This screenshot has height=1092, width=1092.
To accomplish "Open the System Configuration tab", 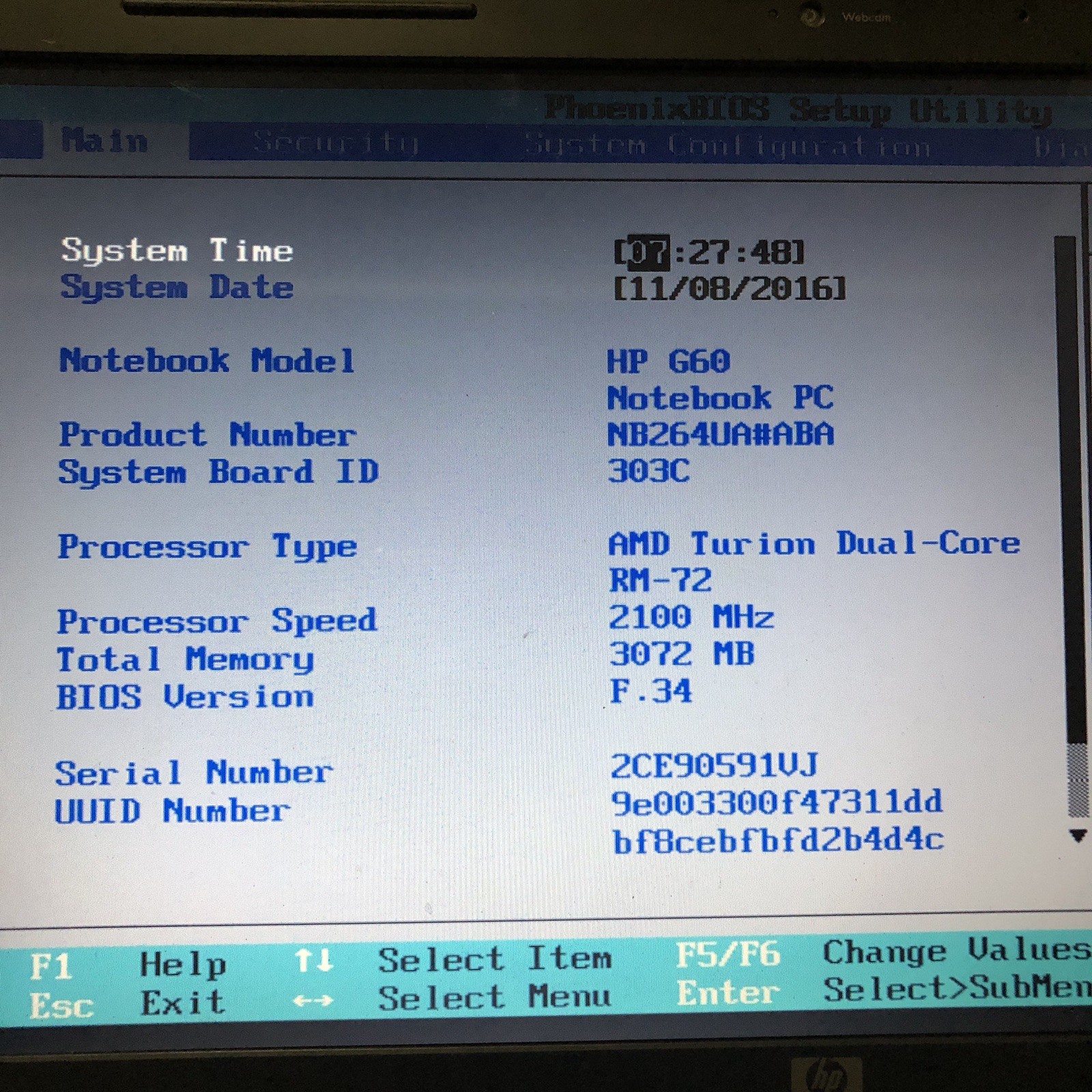I will (727, 145).
